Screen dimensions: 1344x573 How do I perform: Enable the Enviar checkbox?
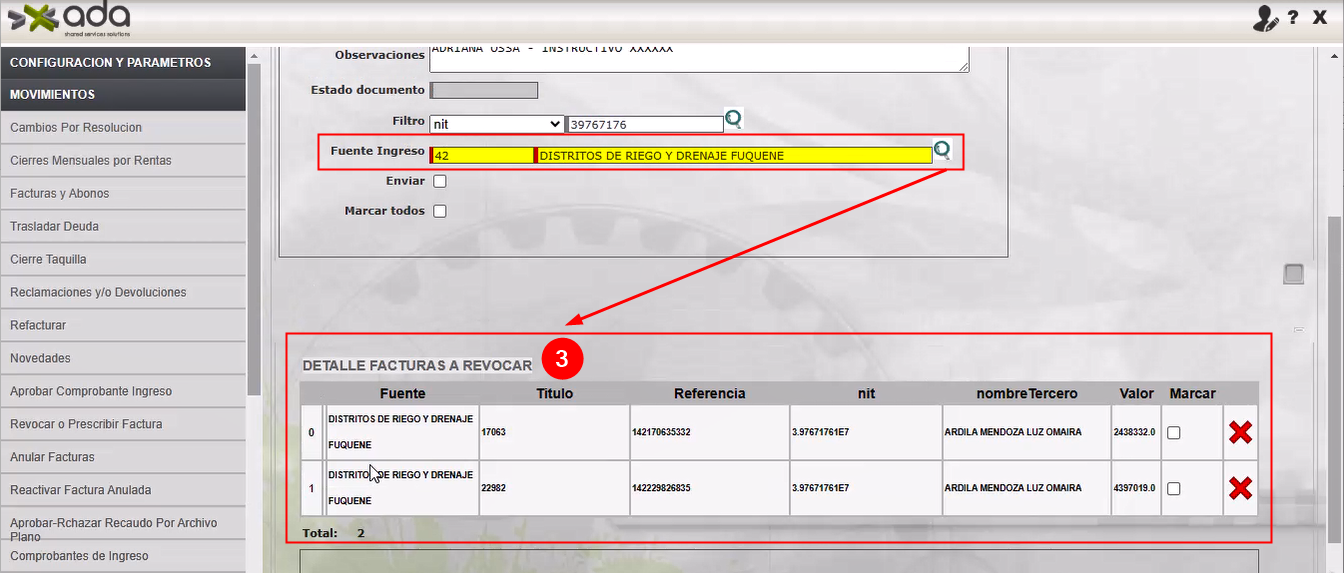440,182
